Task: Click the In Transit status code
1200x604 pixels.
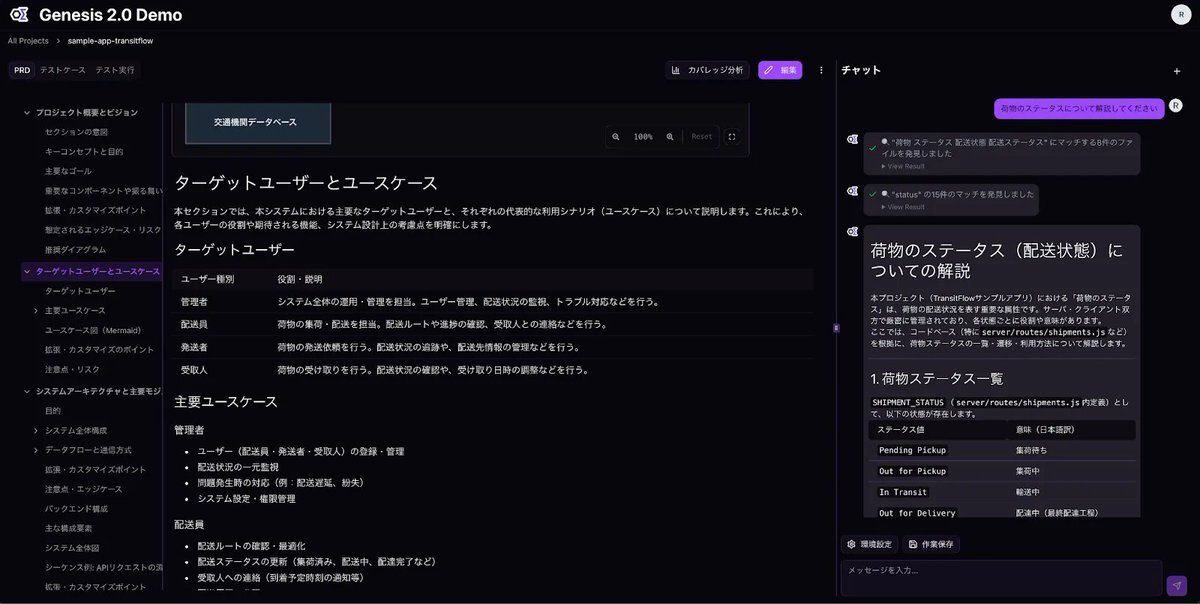Action: pos(902,492)
